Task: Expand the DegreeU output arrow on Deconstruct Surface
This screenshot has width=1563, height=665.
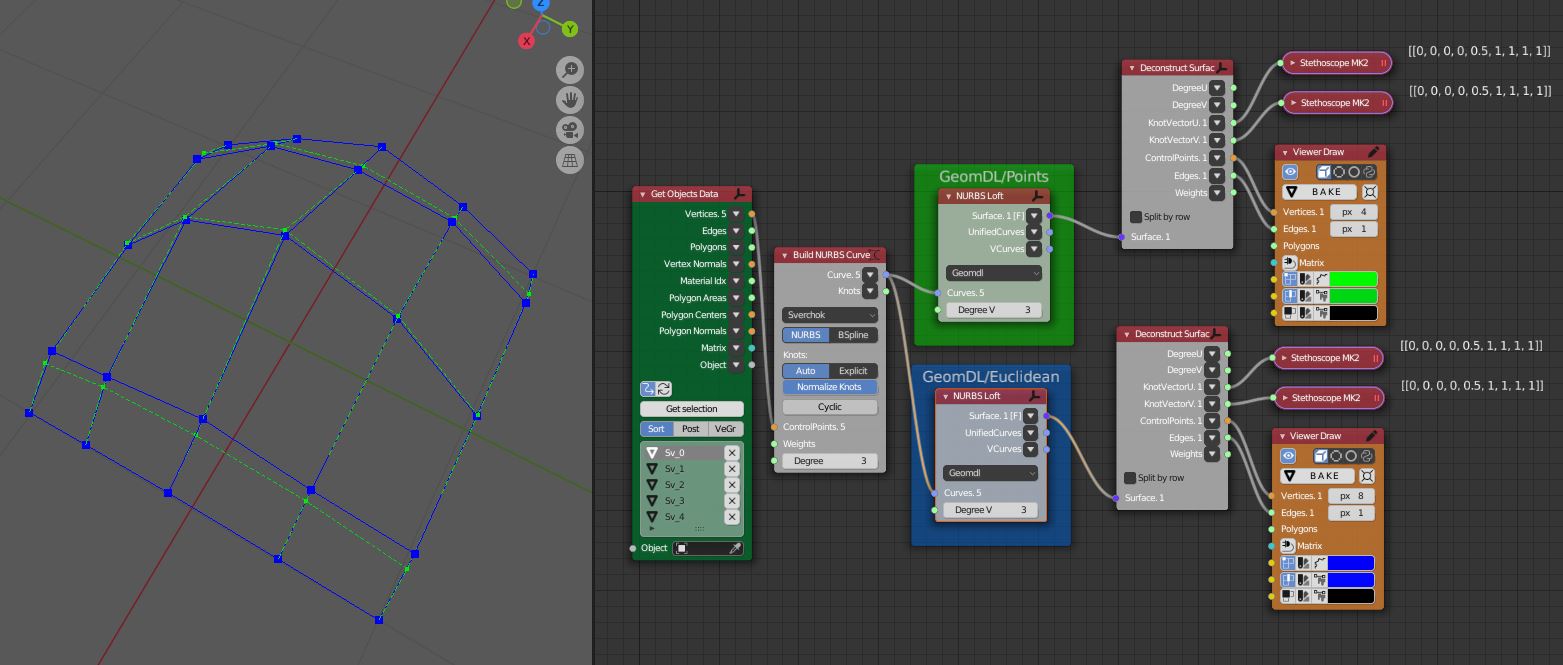Action: (x=1216, y=87)
